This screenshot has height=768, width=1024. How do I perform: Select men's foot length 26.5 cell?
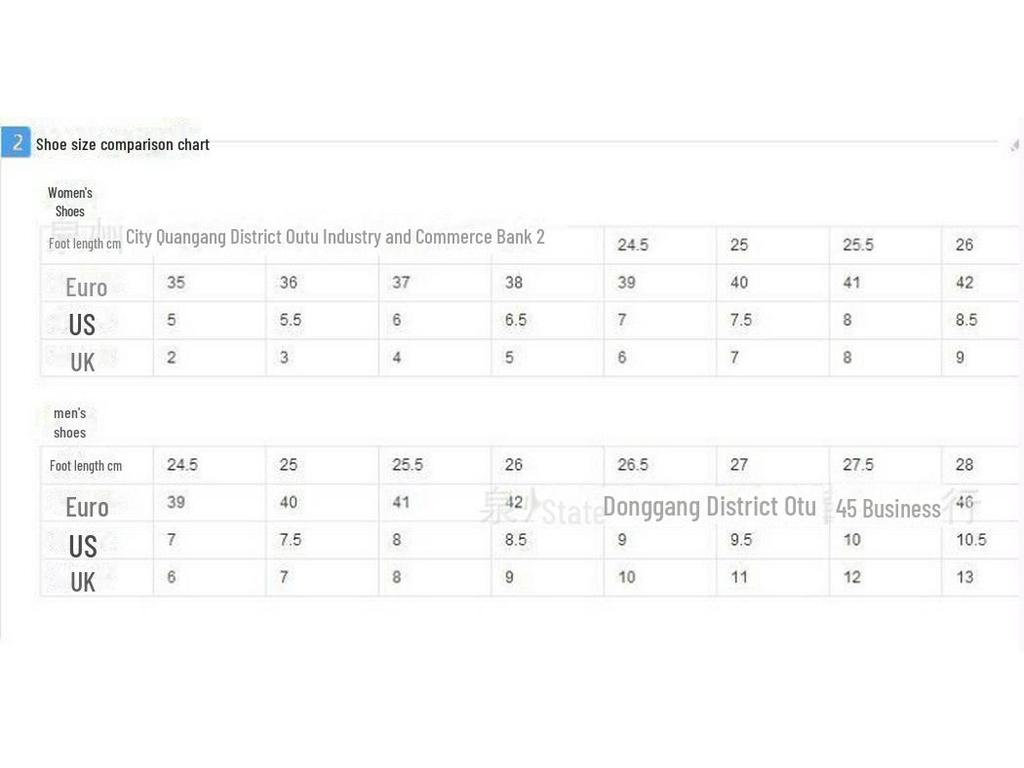coord(632,465)
